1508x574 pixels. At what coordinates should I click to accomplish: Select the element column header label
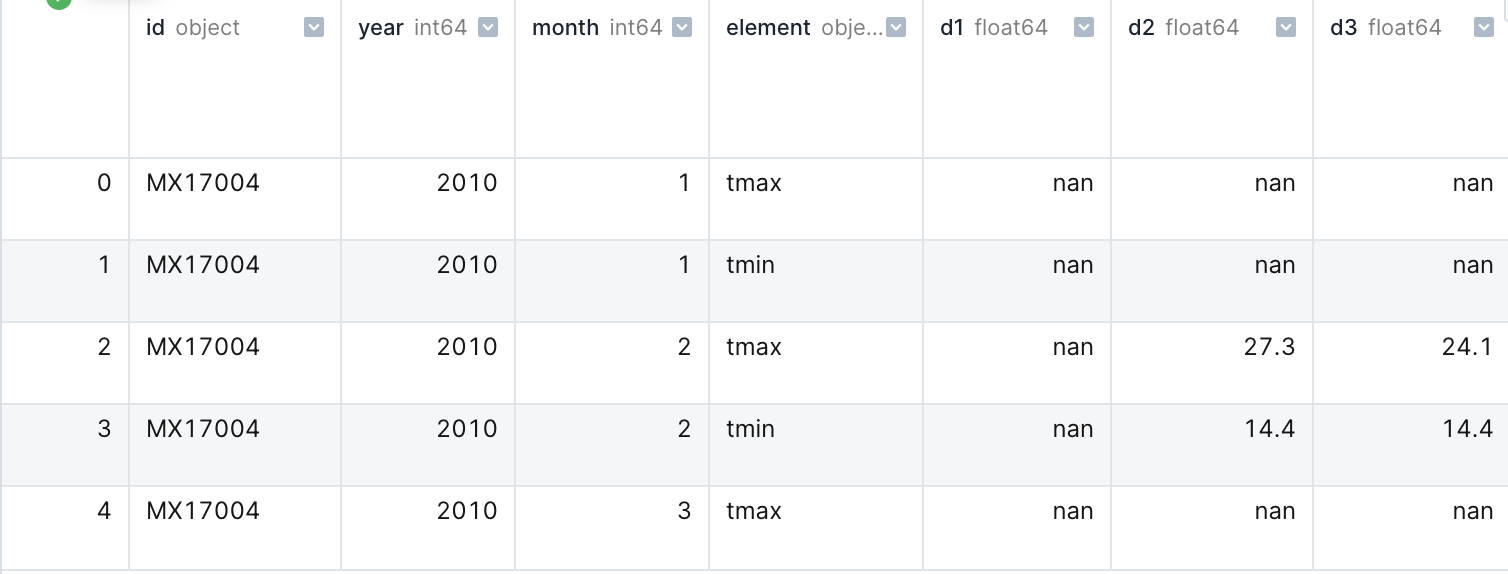tap(768, 28)
